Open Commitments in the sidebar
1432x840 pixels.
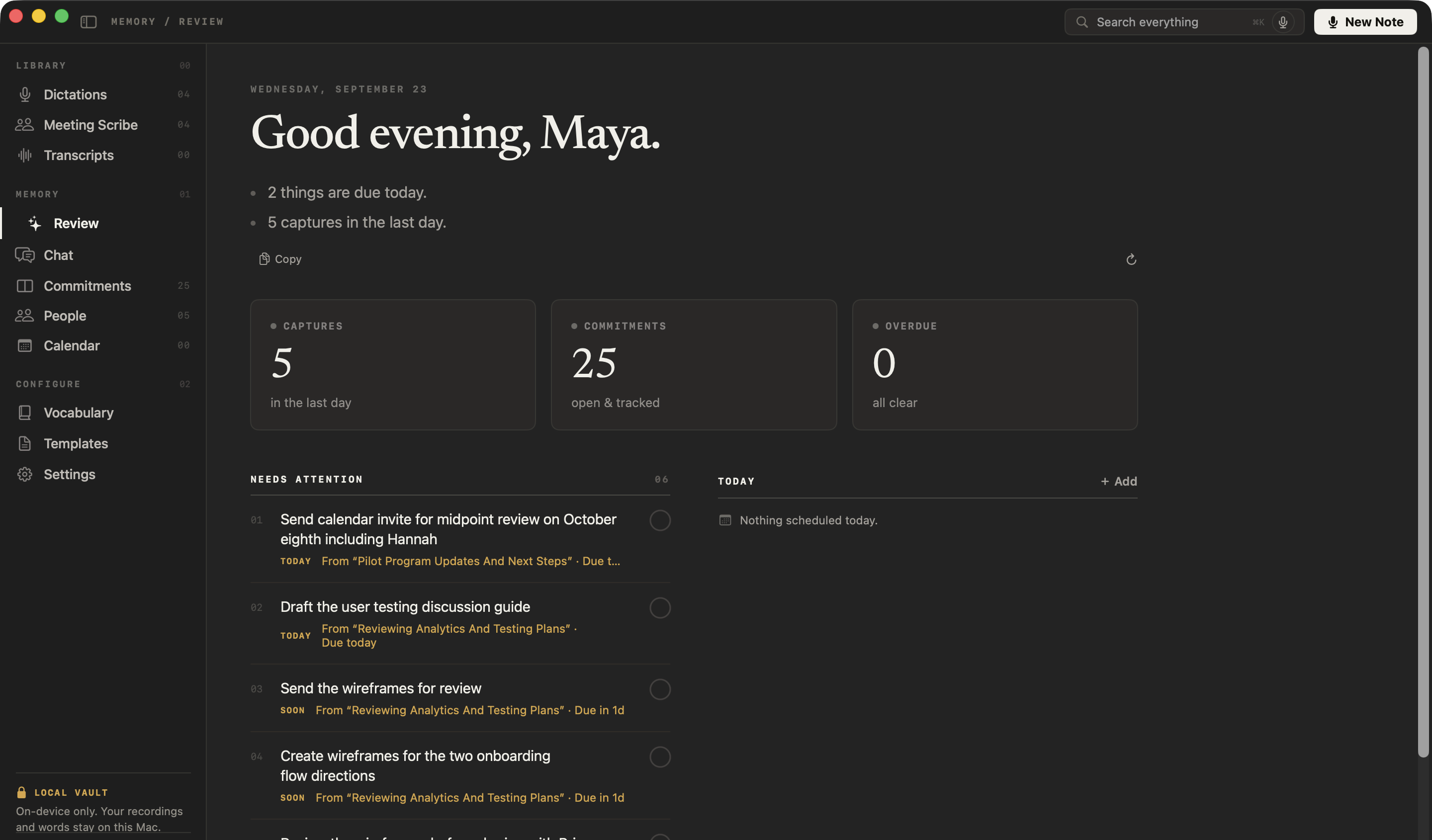(103, 286)
